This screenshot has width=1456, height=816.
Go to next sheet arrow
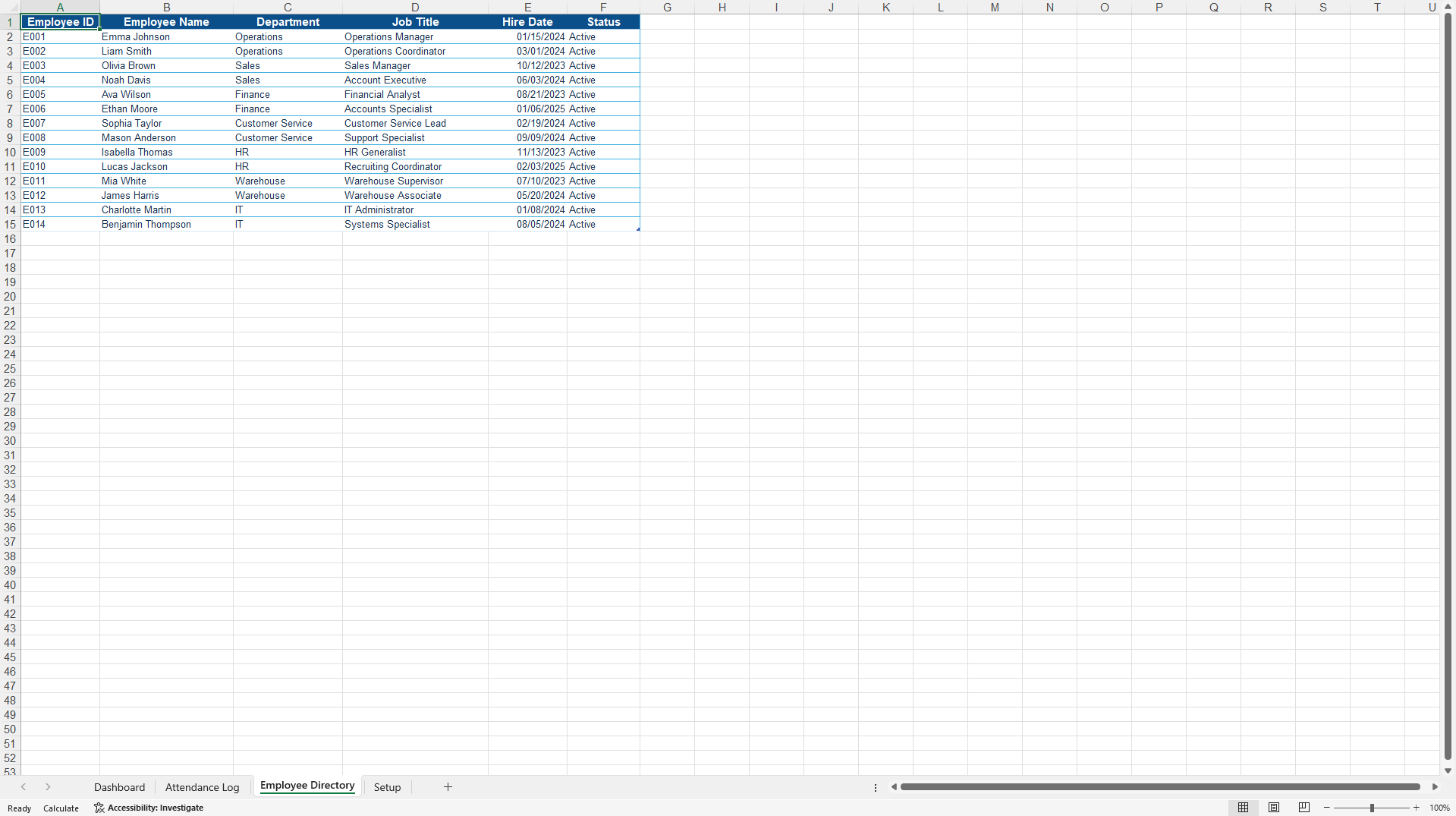tap(48, 787)
